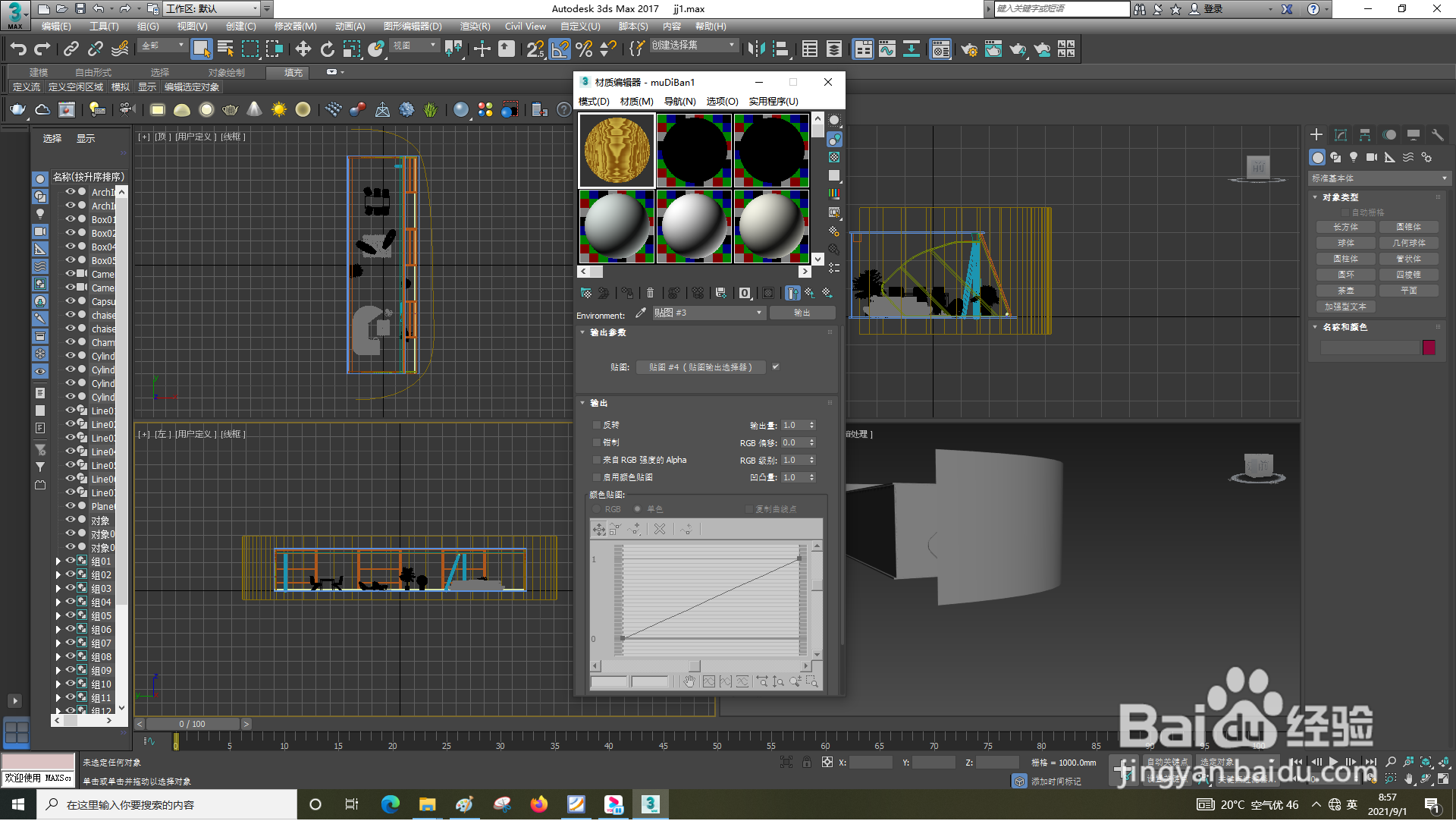Click the Windows search box in taskbar

(x=167, y=805)
